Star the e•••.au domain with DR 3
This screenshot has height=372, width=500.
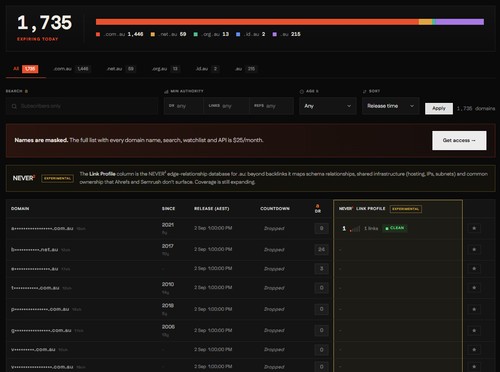pos(474,269)
